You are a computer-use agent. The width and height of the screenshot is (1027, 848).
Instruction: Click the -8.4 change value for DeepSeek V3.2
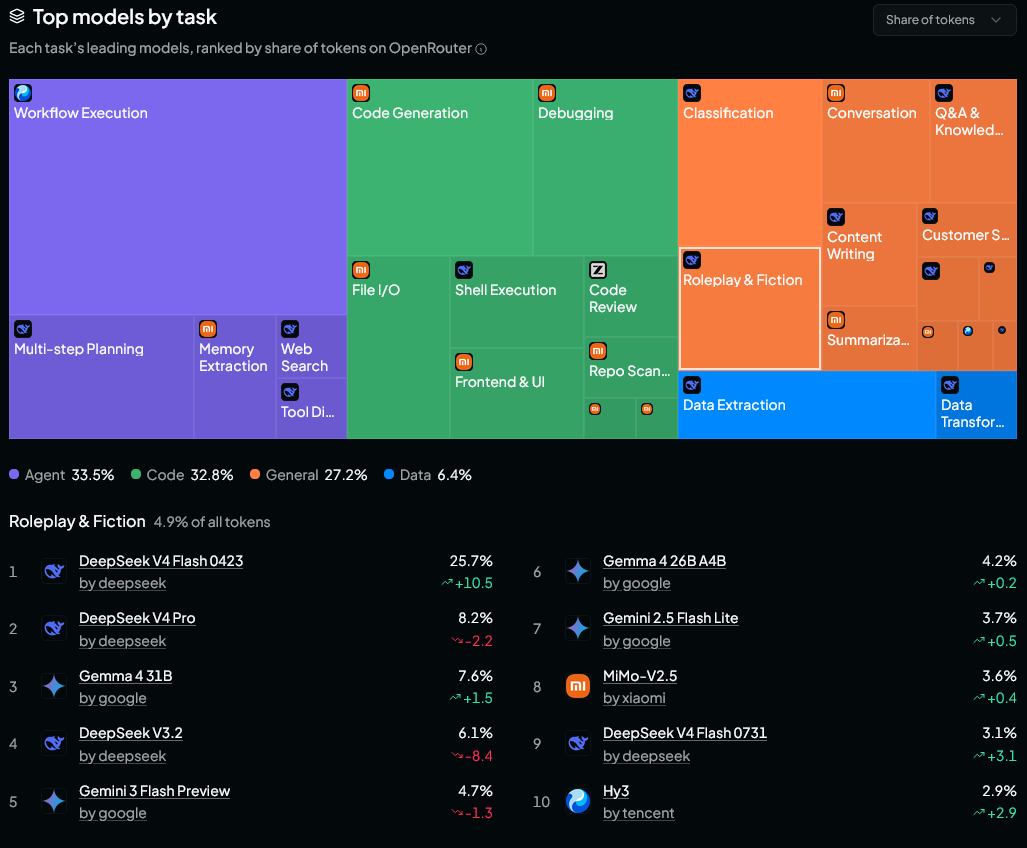(x=472, y=756)
